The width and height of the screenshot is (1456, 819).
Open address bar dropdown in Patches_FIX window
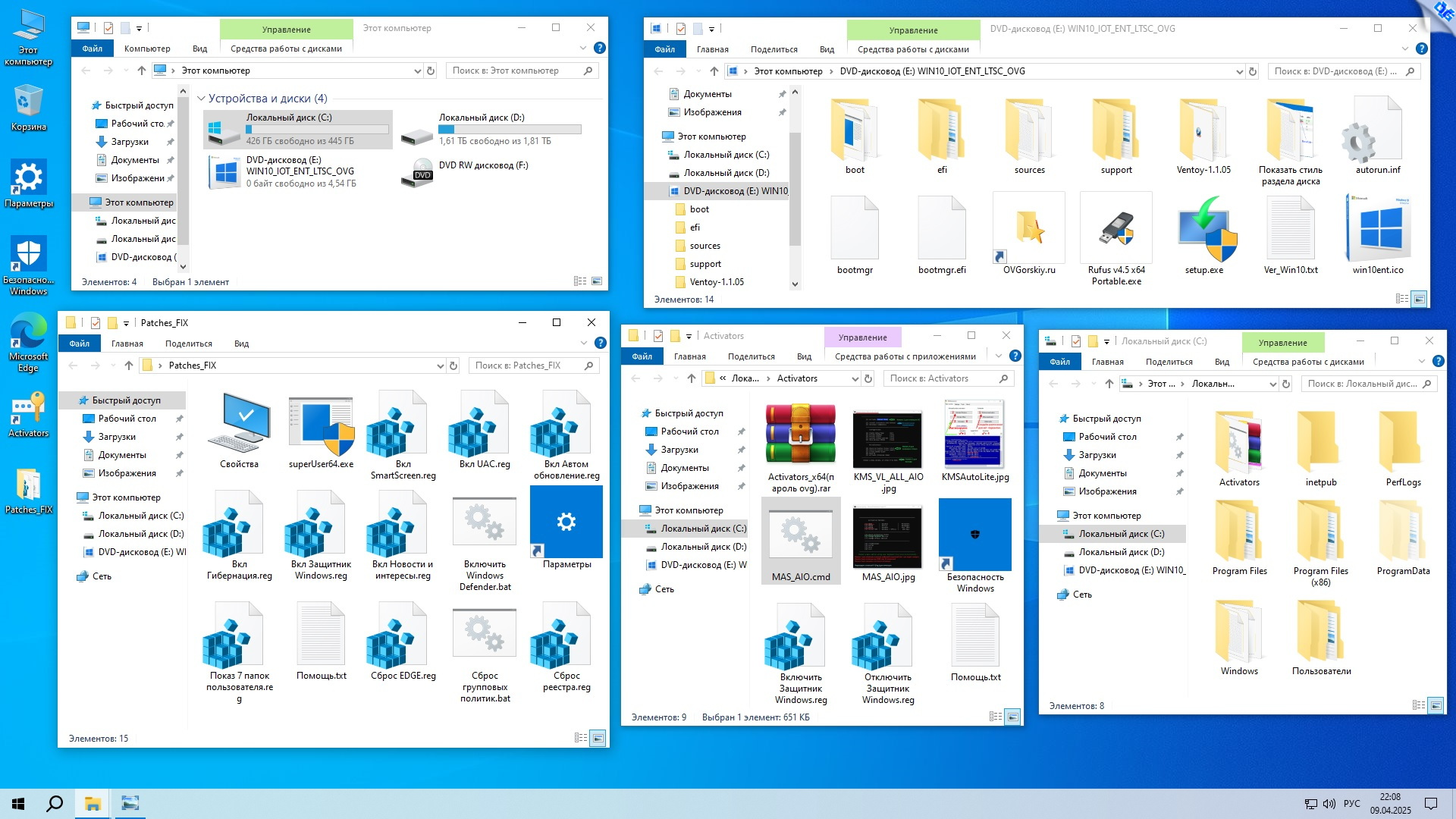click(x=440, y=366)
